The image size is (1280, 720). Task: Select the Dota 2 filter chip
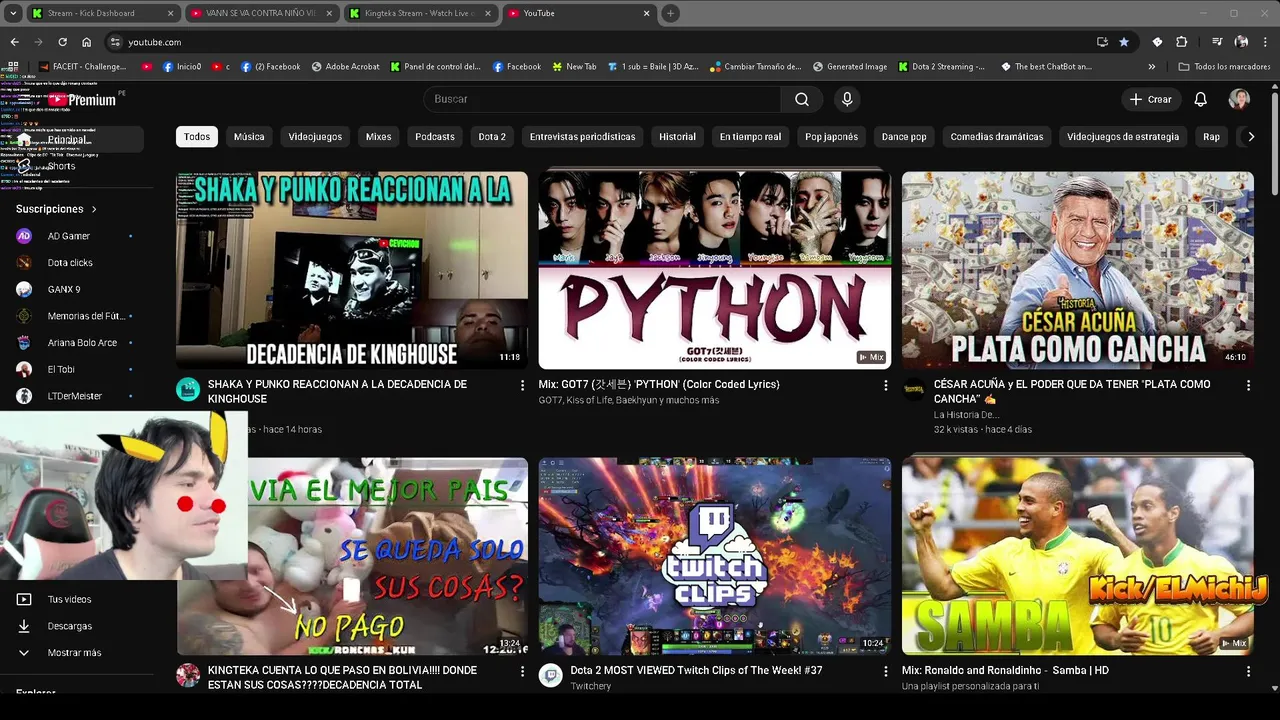(492, 137)
